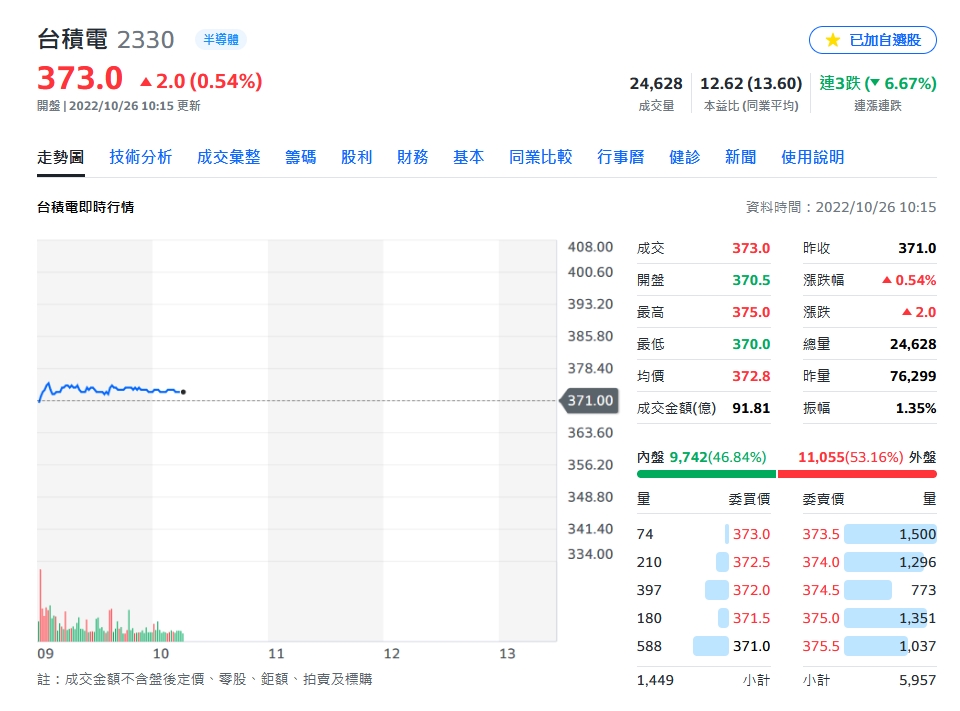
Task: Click the 408.00 top axis label
Action: click(590, 247)
